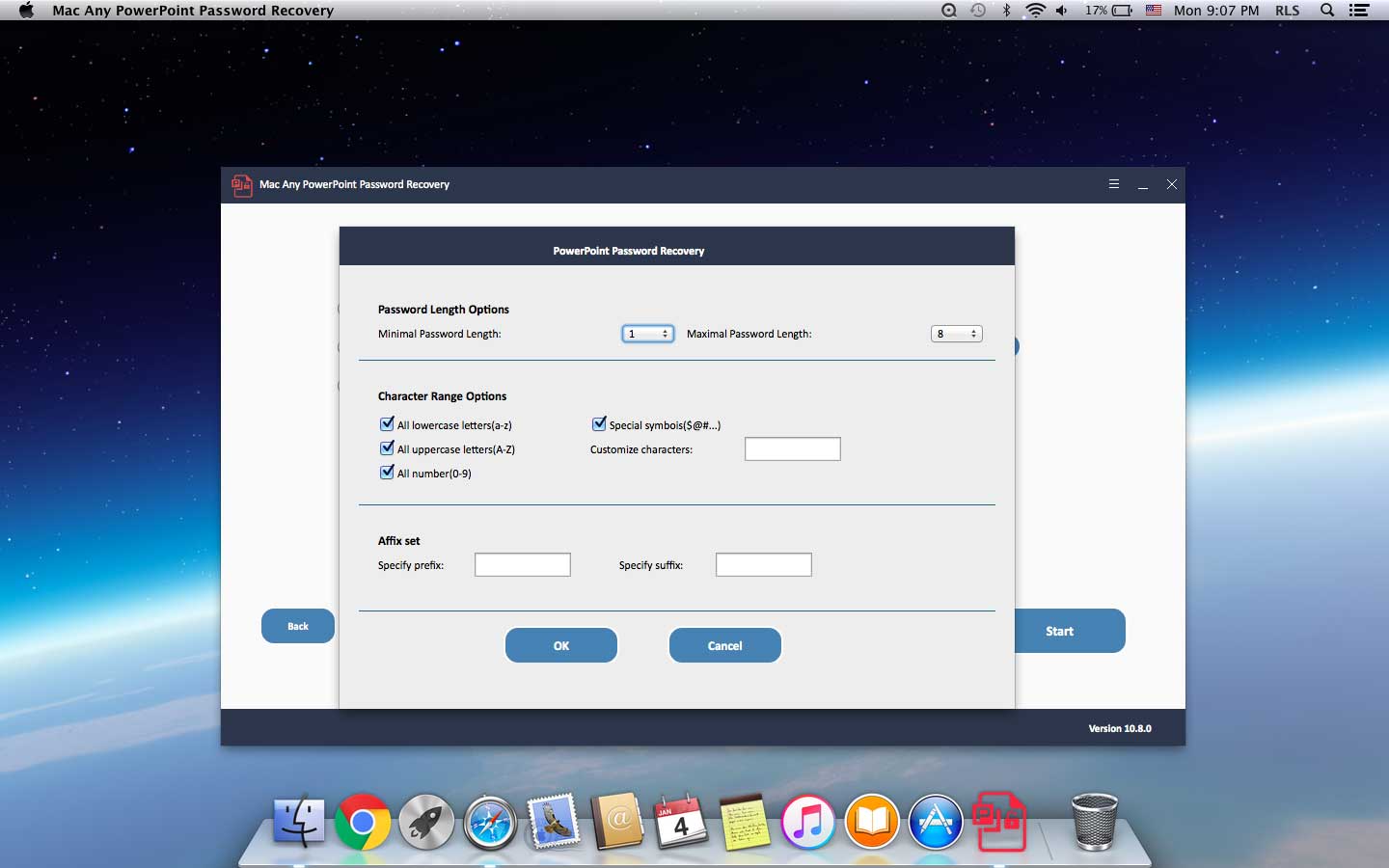Open the hamburger menu in the app title bar
The image size is (1389, 868).
tap(1114, 184)
